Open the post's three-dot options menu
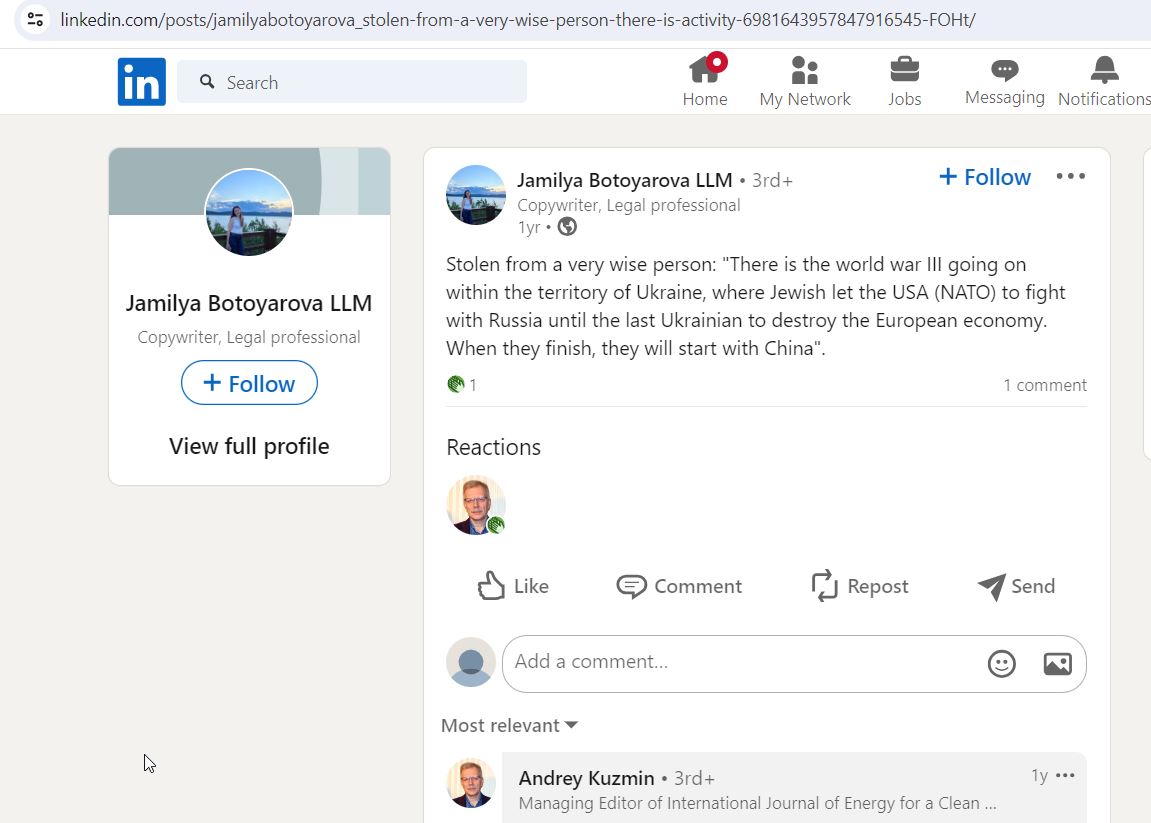Screen dimensions: 1151x823 click(1070, 176)
